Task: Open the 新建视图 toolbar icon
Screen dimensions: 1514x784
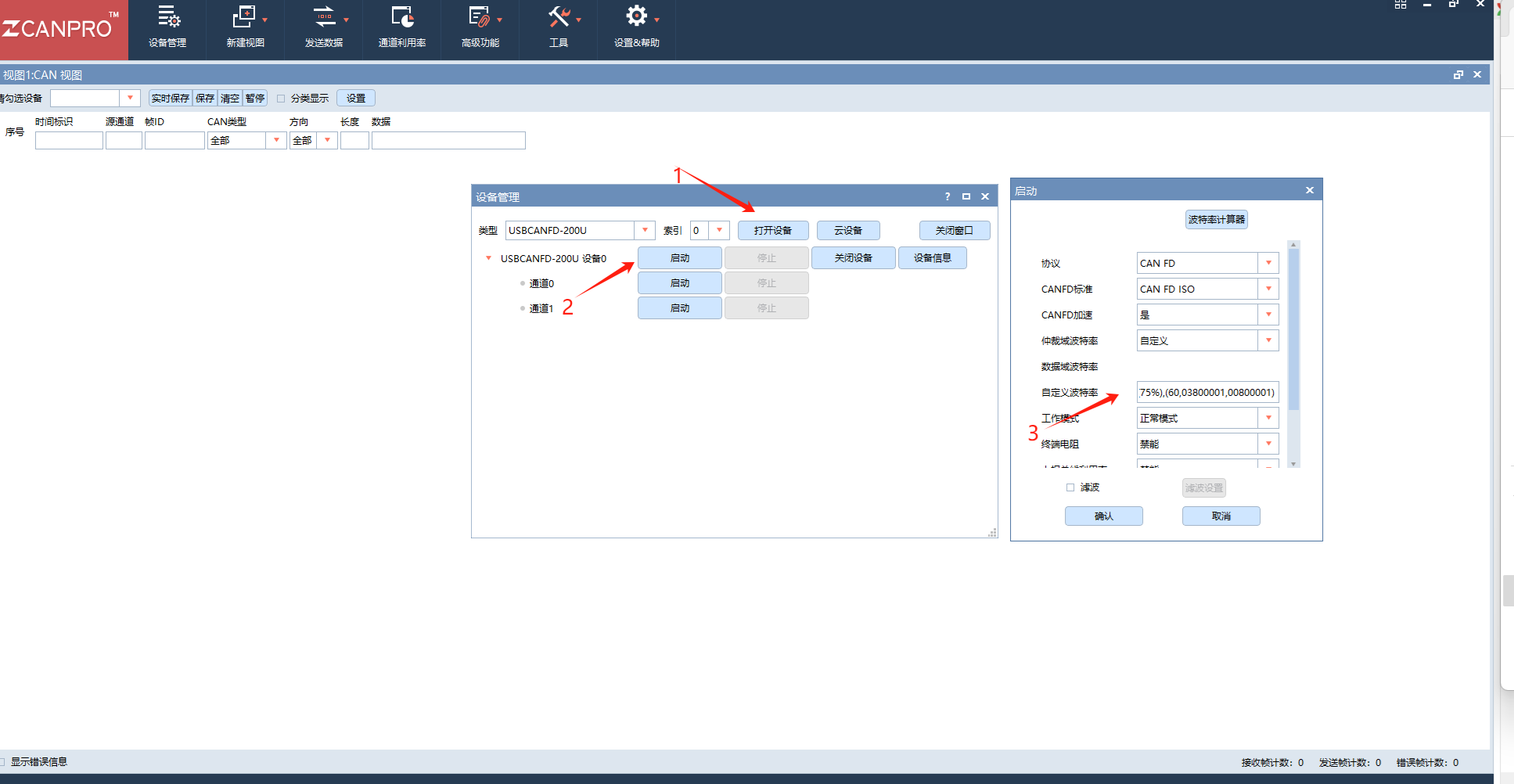Action: [245, 17]
